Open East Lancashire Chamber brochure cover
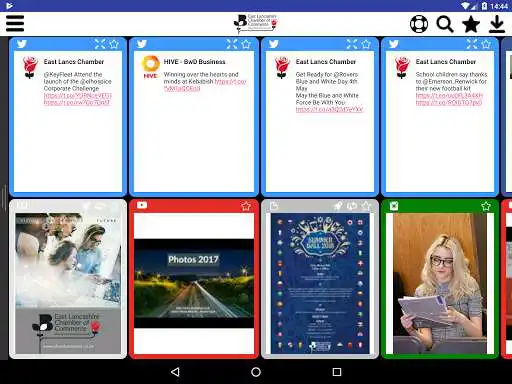 [x=68, y=284]
